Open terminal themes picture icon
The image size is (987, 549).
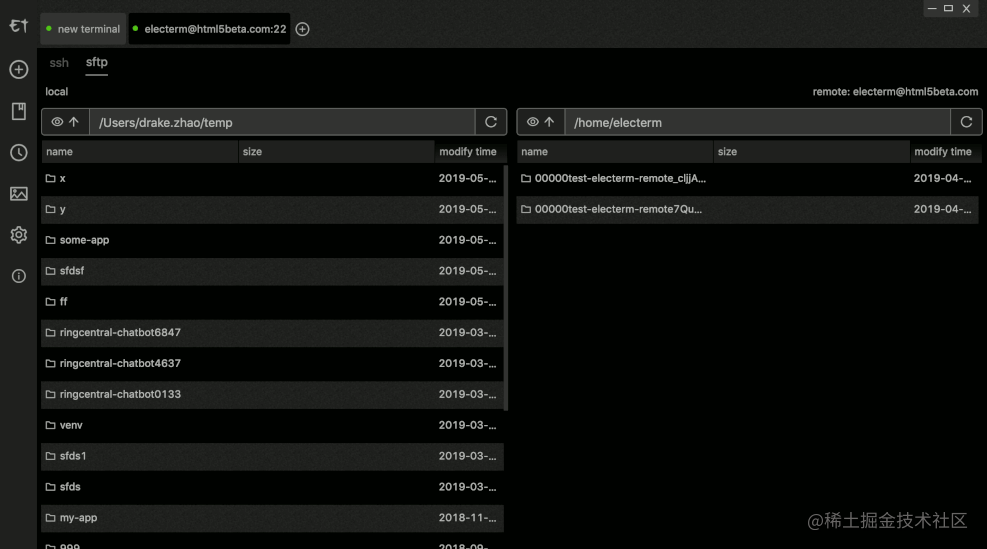pos(19,193)
